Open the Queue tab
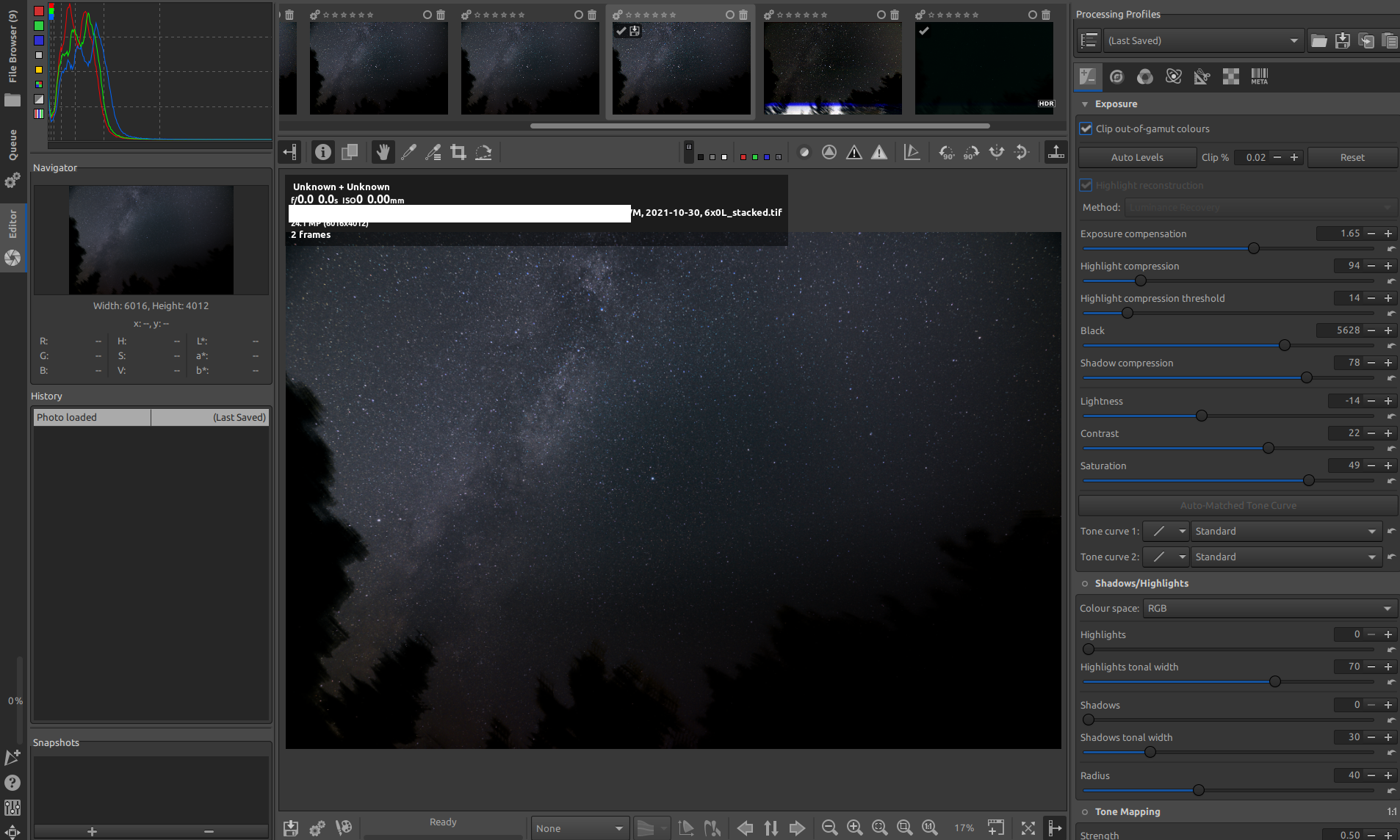This screenshot has width=1400, height=840. click(12, 145)
